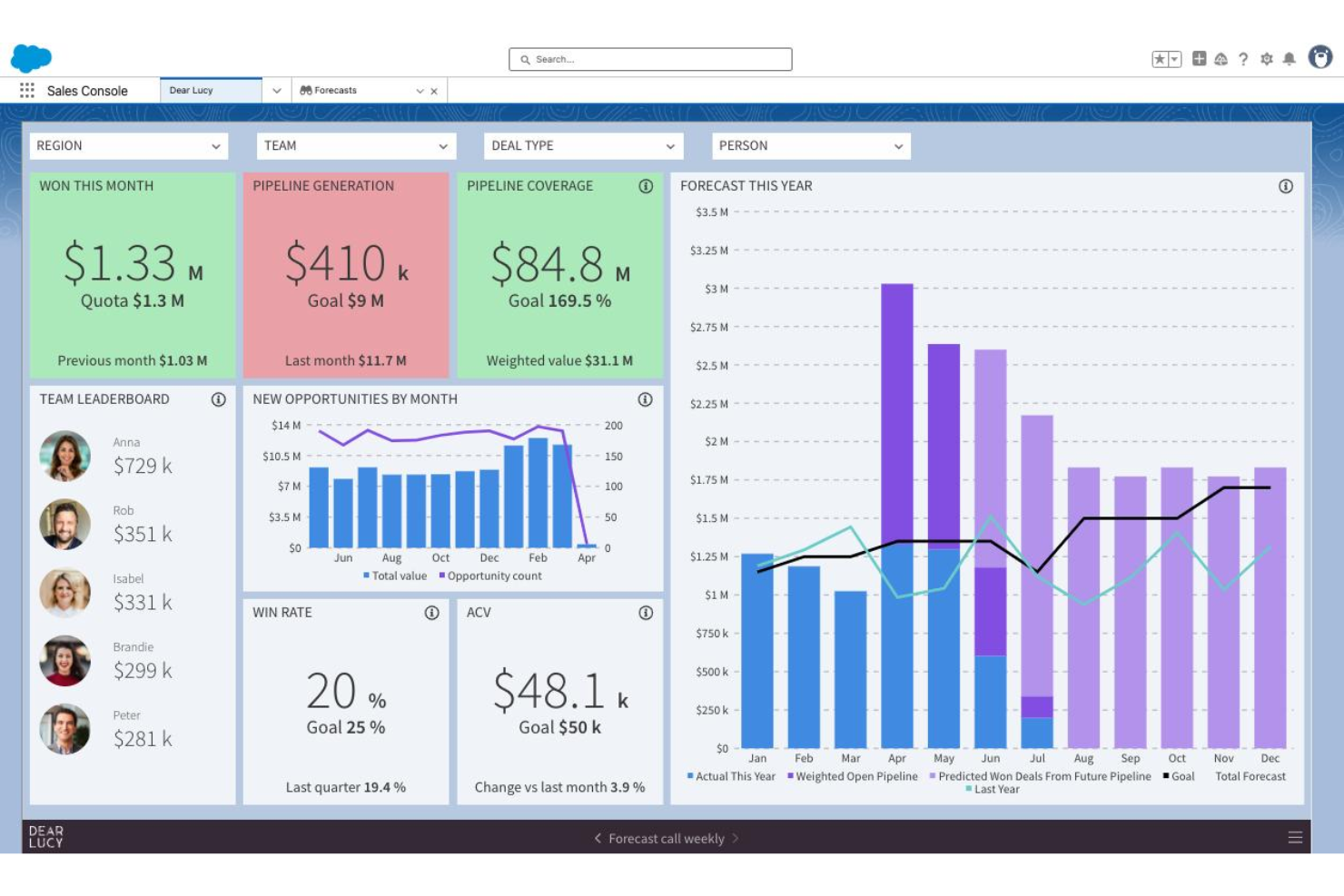Click the Dec bar in forecast chart

click(x=1270, y=607)
